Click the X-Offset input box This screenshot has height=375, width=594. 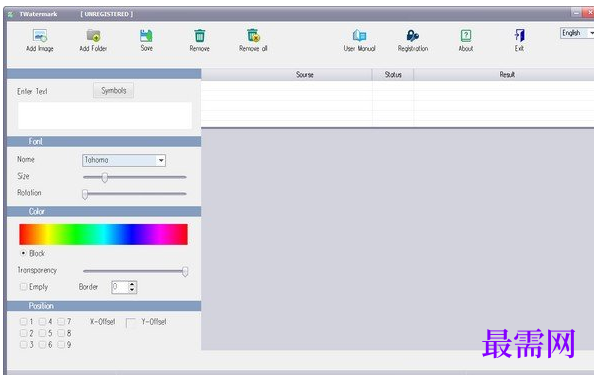131,322
